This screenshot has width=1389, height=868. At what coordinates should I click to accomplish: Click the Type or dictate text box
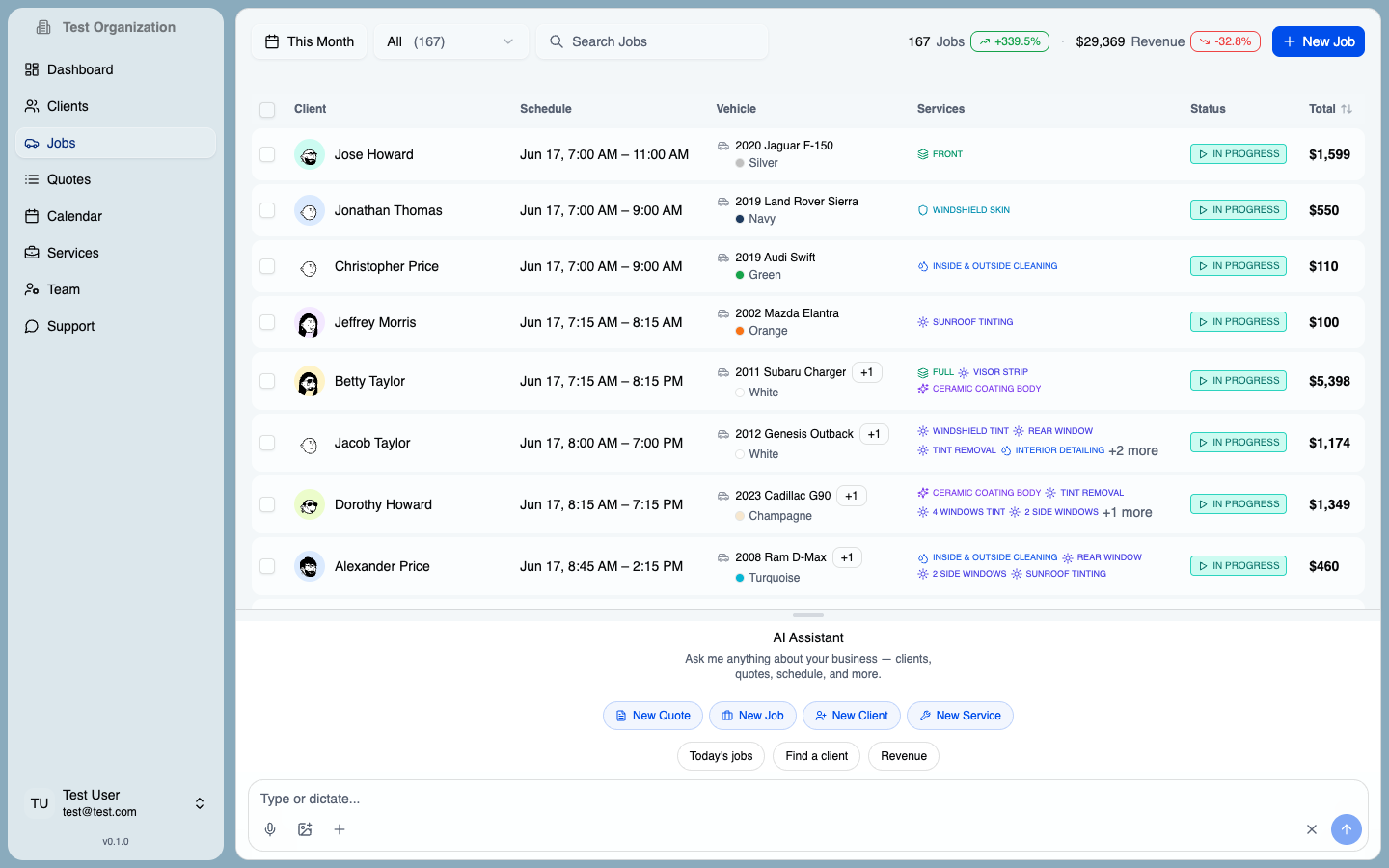(808, 799)
